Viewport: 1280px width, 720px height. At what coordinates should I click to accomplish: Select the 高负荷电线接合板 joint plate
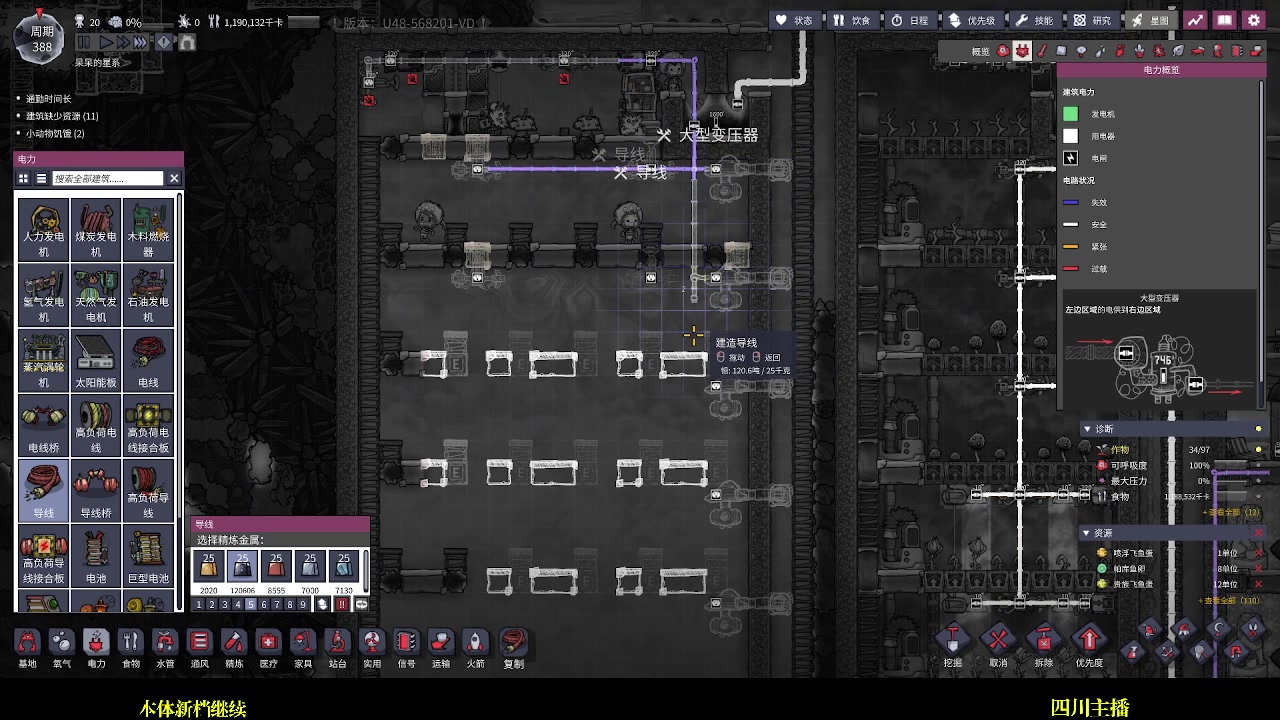point(148,424)
